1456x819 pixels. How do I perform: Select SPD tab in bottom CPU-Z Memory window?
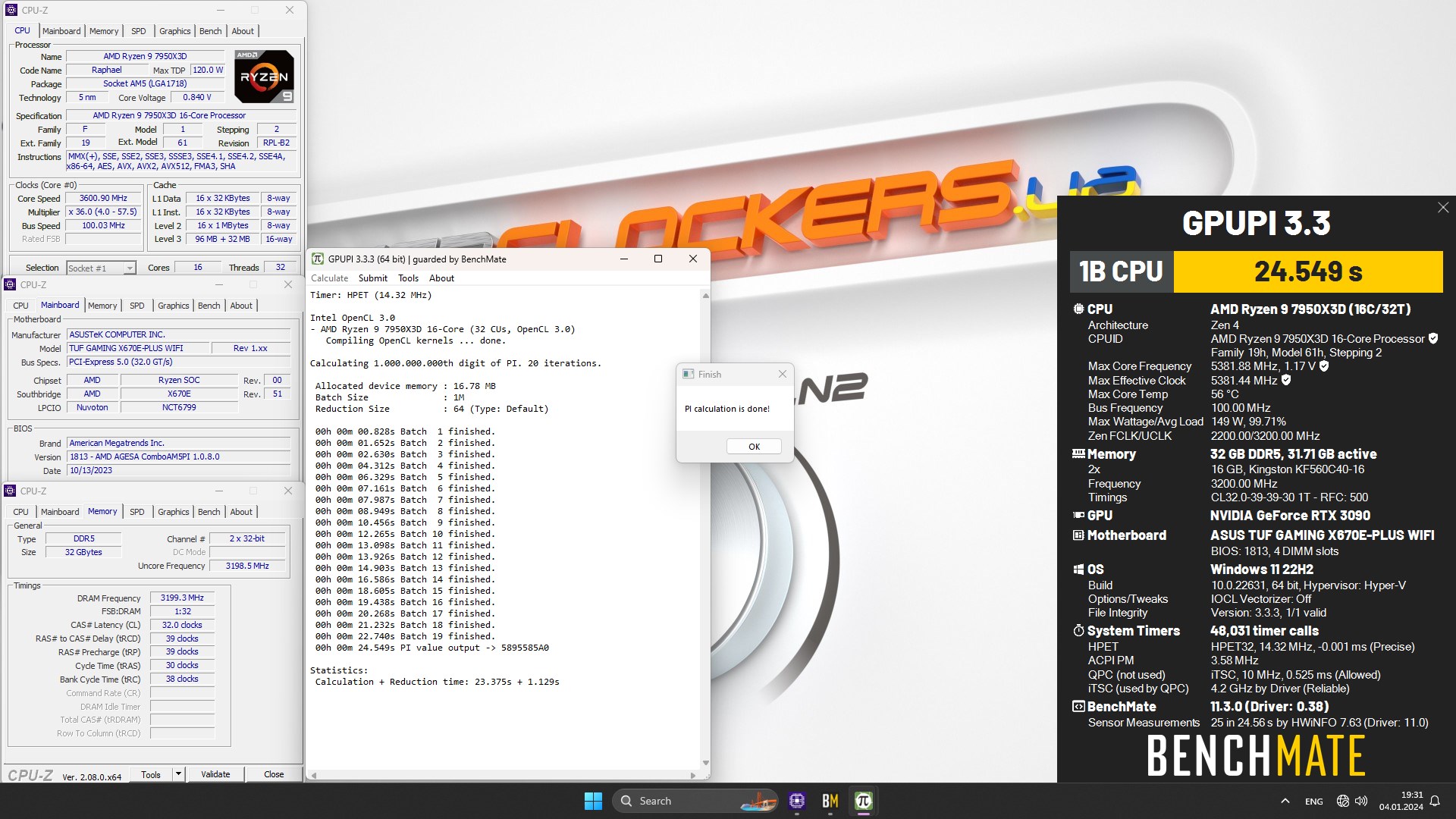136,512
